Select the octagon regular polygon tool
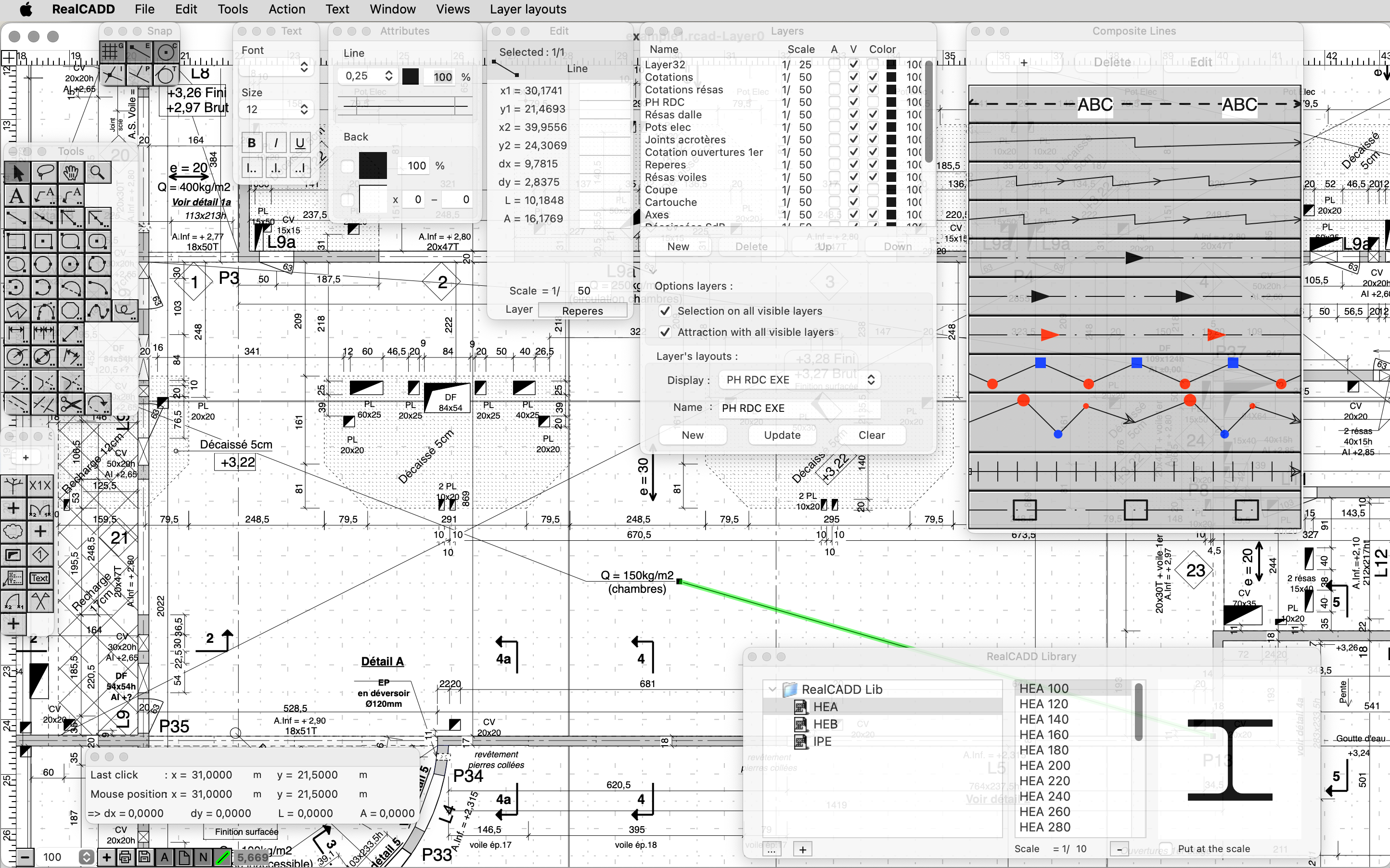The image size is (1390, 868). click(x=71, y=310)
